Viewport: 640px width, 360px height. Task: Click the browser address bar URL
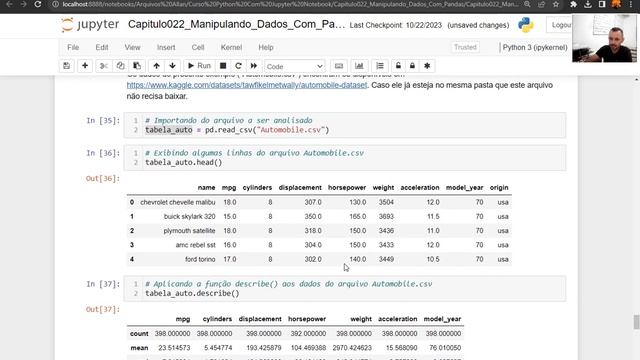click(x=291, y=4)
